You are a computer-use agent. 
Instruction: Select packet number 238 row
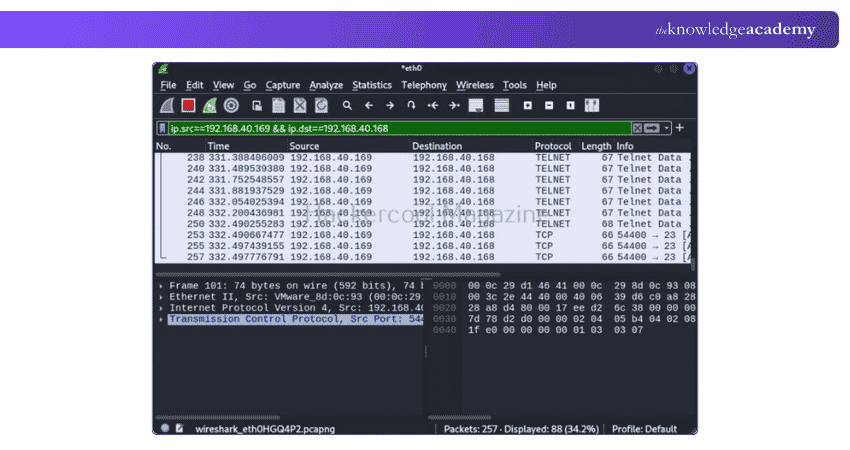(423, 158)
